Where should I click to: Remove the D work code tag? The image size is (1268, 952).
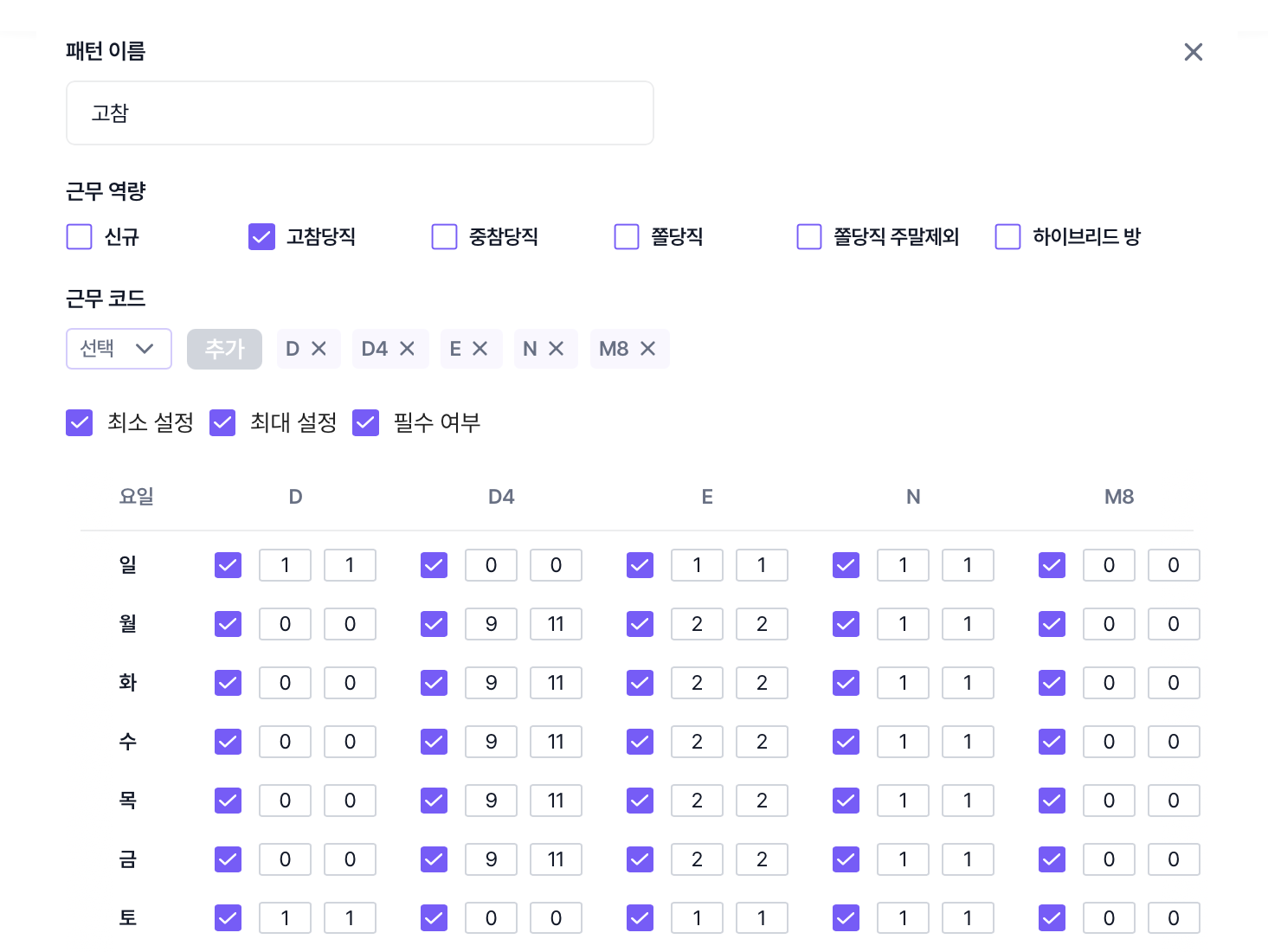[x=319, y=349]
